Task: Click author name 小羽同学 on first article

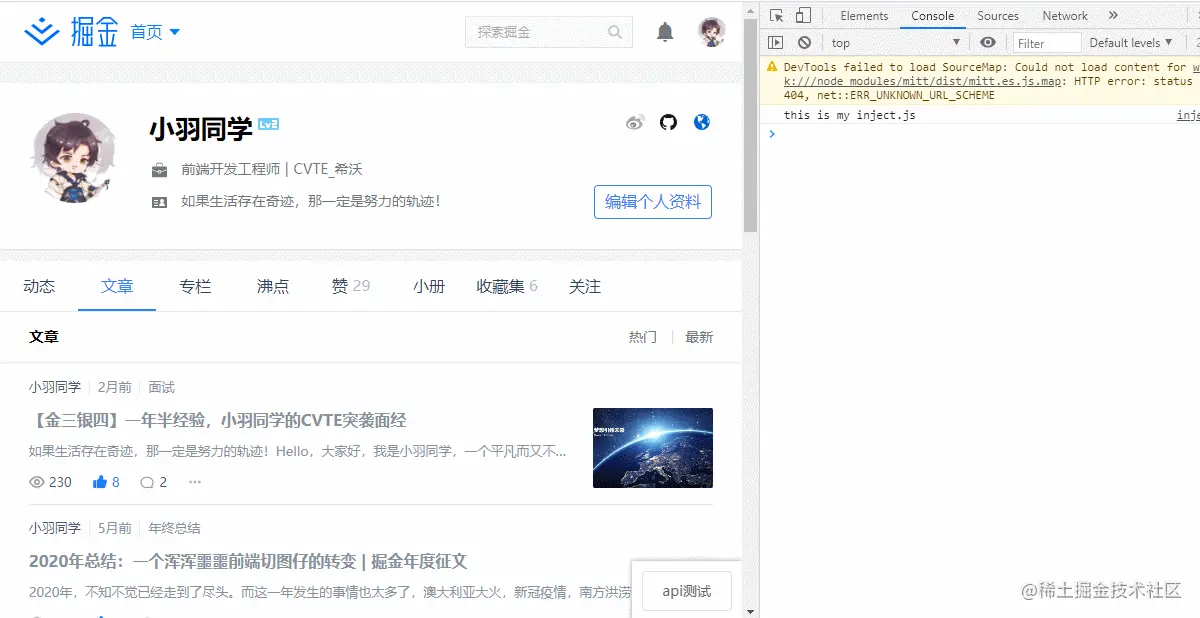Action: (x=55, y=387)
